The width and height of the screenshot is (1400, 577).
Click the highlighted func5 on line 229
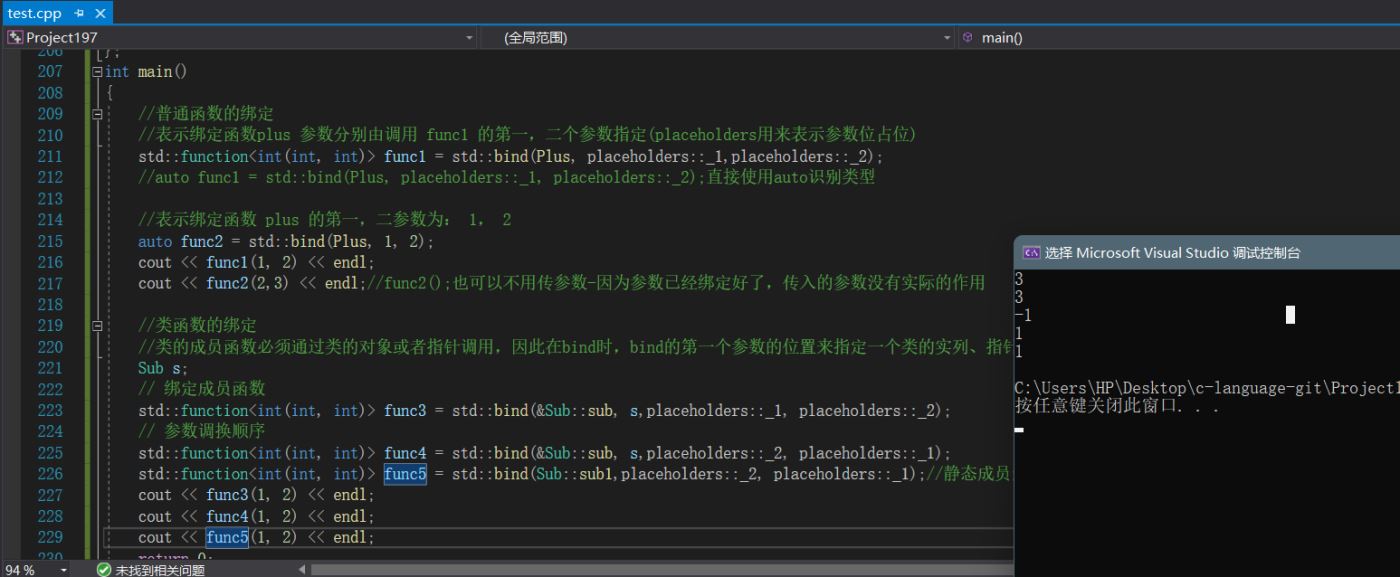pos(227,538)
